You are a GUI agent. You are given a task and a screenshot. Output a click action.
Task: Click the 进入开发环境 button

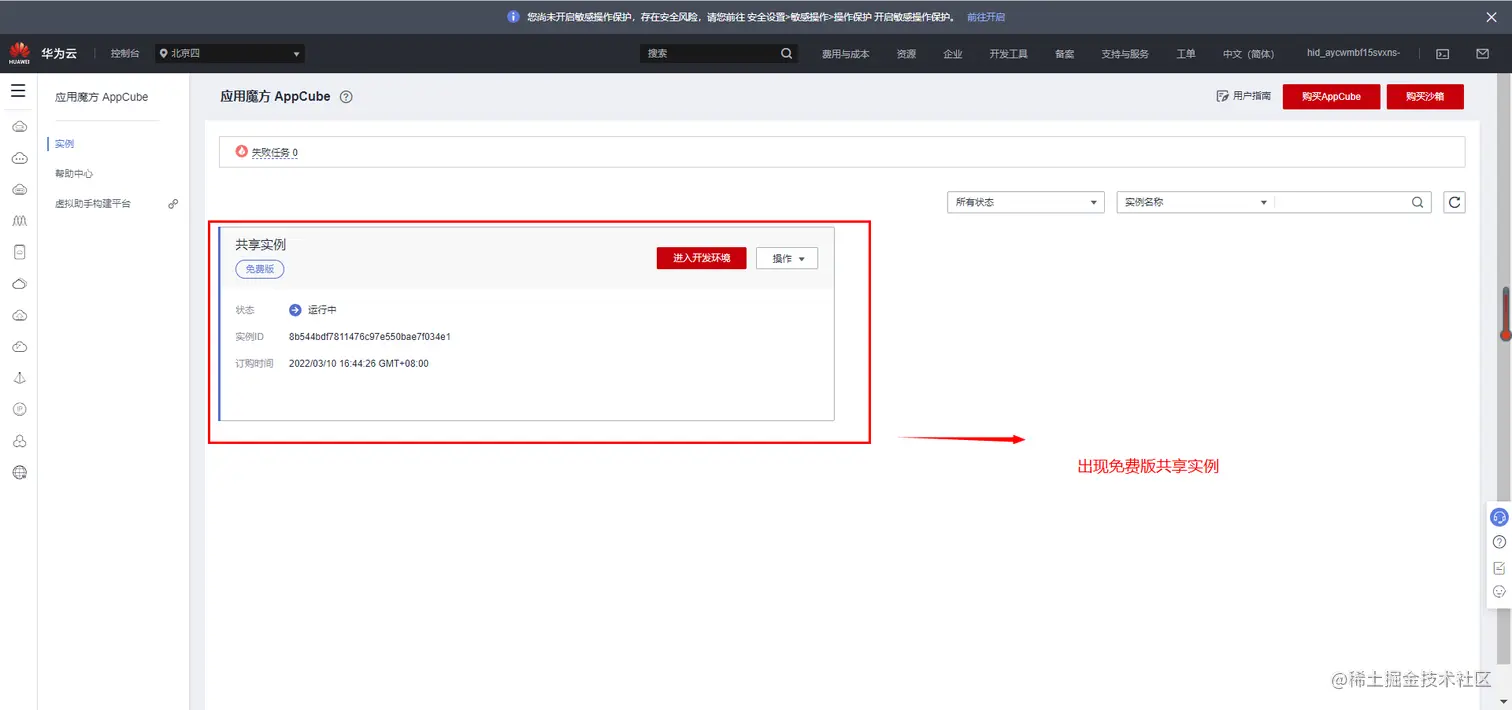click(x=701, y=258)
